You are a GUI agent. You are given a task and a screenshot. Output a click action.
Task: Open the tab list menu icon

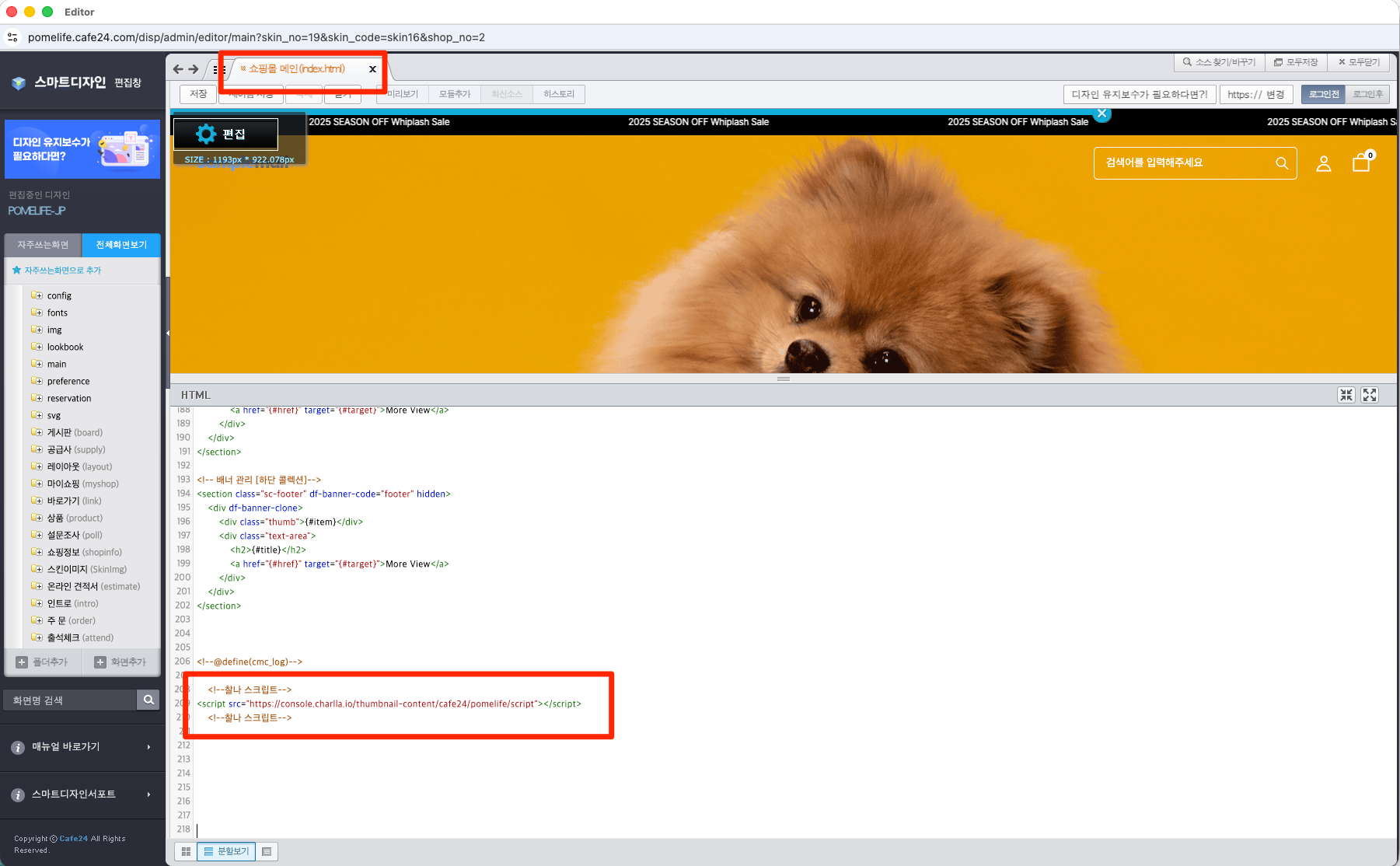pyautogui.click(x=217, y=69)
